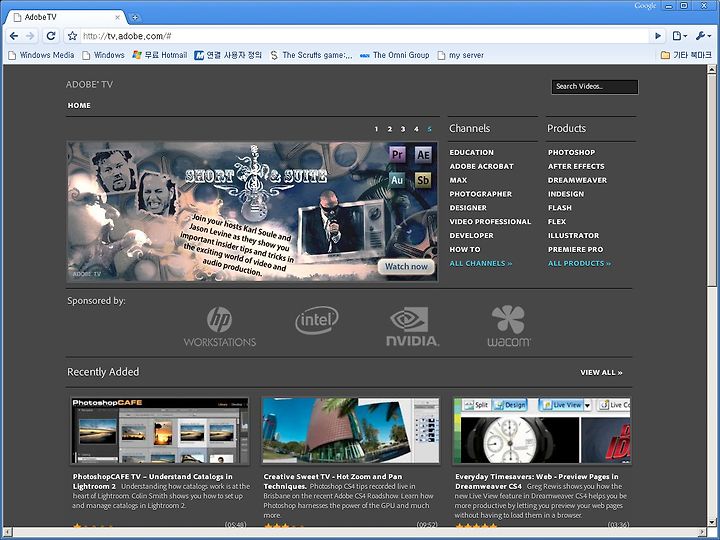Open the MAX channel
This screenshot has height=540, width=720.
coord(458,180)
